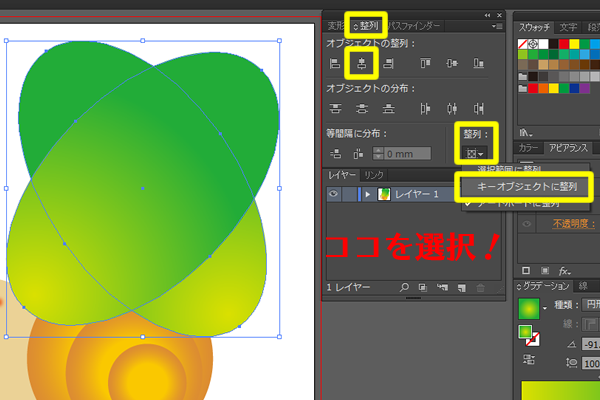Click the horizontal align center icon

(361, 64)
